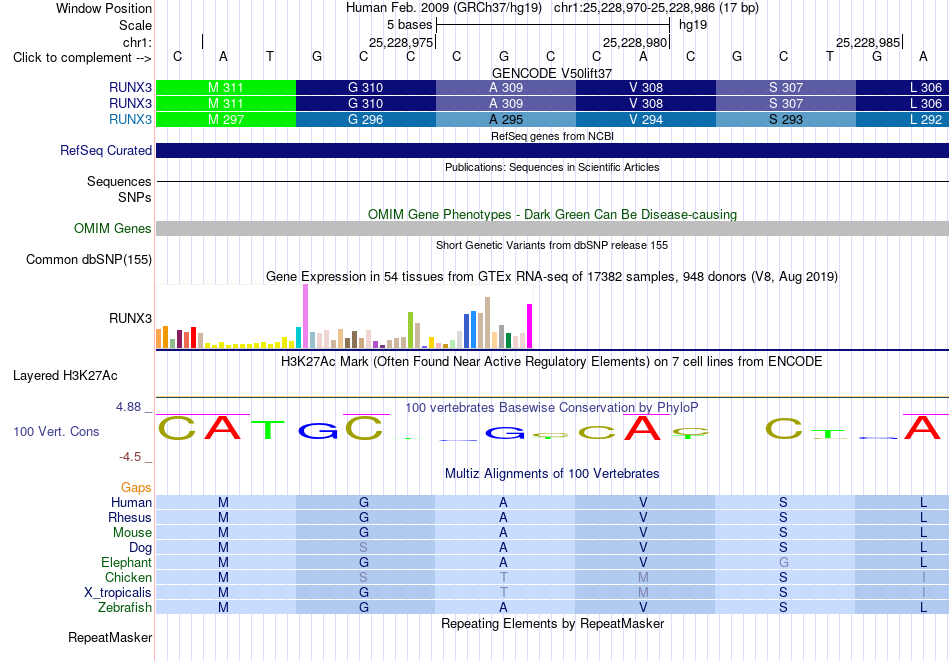Click the 4.88 upper conservation scale value
The height and width of the screenshot is (661, 950).
click(x=129, y=407)
